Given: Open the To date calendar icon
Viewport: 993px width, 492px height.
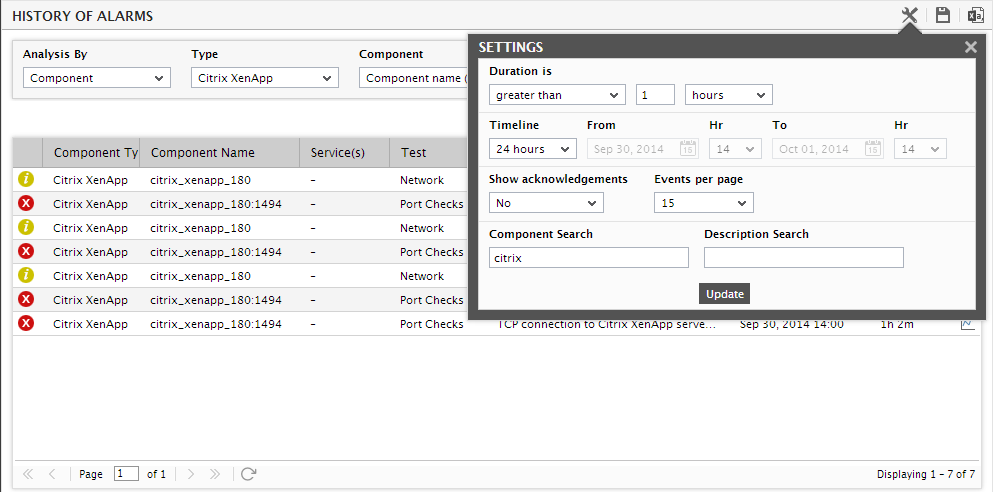Looking at the screenshot, I should click(x=873, y=149).
